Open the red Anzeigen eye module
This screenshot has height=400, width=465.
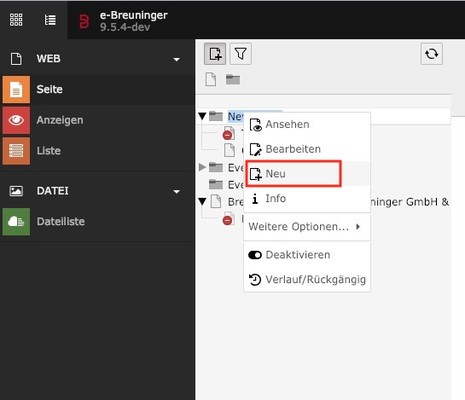point(97,120)
